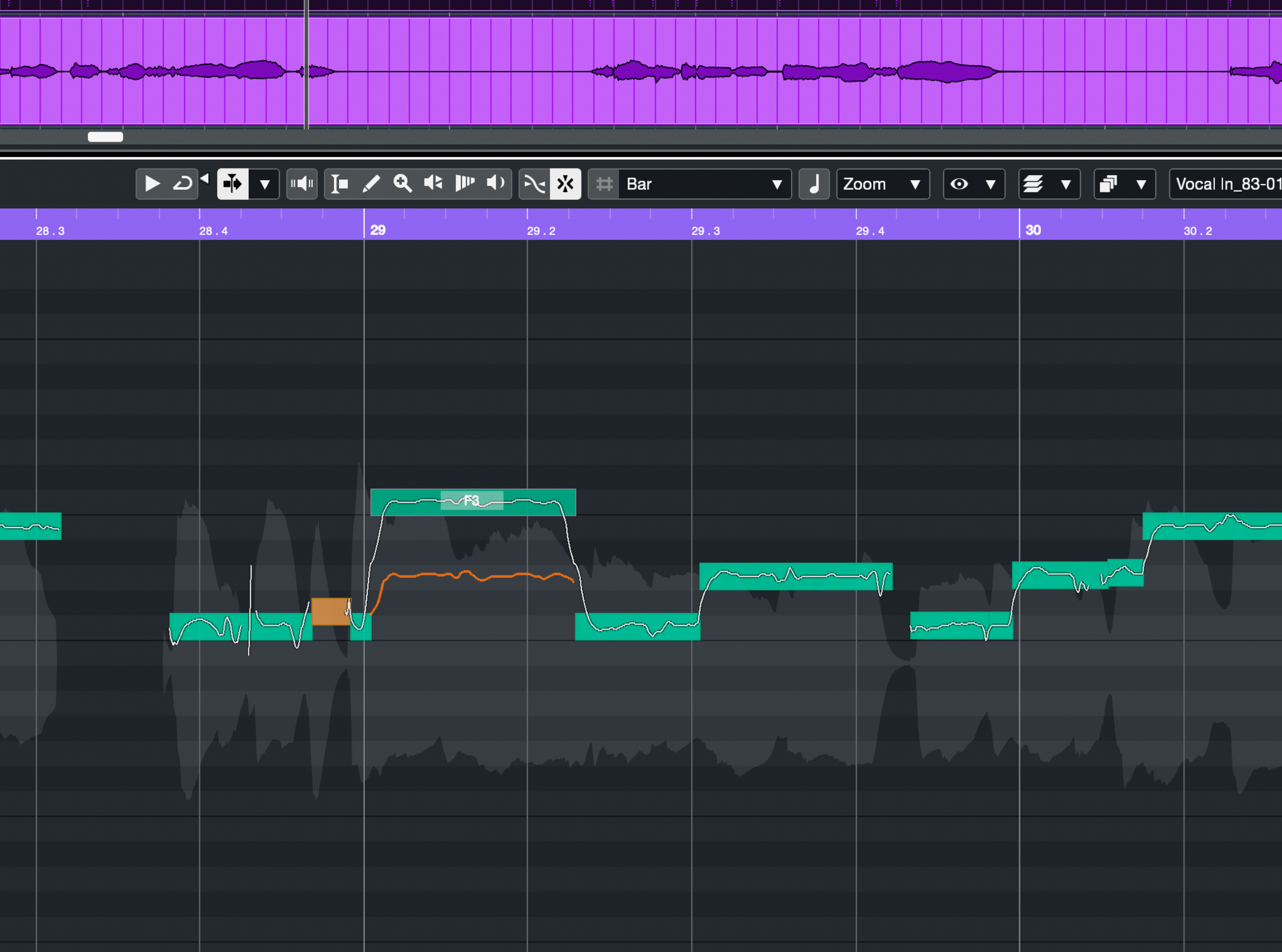This screenshot has height=952, width=1282.
Task: Open the Zoom mode dropdown
Action: point(883,185)
